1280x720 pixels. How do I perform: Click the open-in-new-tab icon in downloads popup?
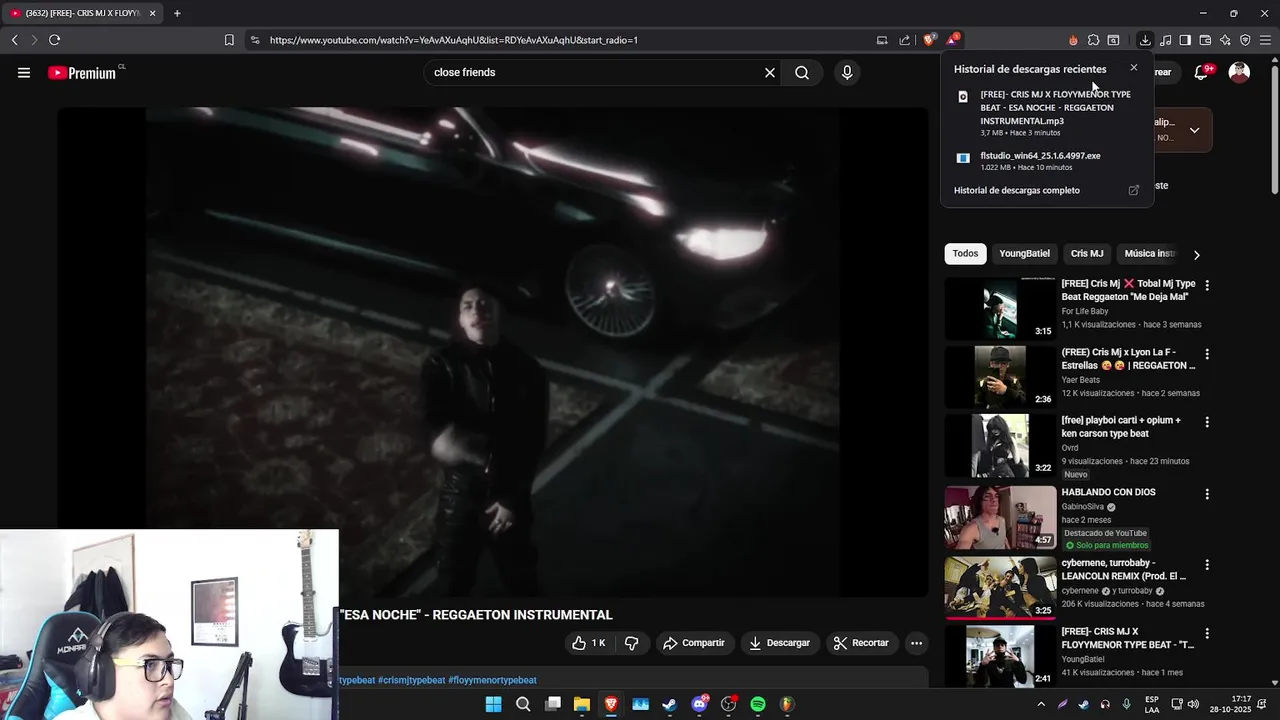(x=1133, y=190)
